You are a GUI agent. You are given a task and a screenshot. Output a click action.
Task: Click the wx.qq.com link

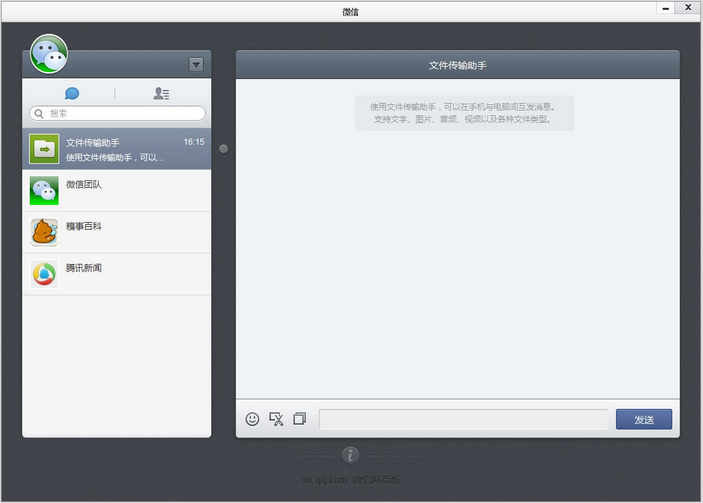(x=324, y=480)
